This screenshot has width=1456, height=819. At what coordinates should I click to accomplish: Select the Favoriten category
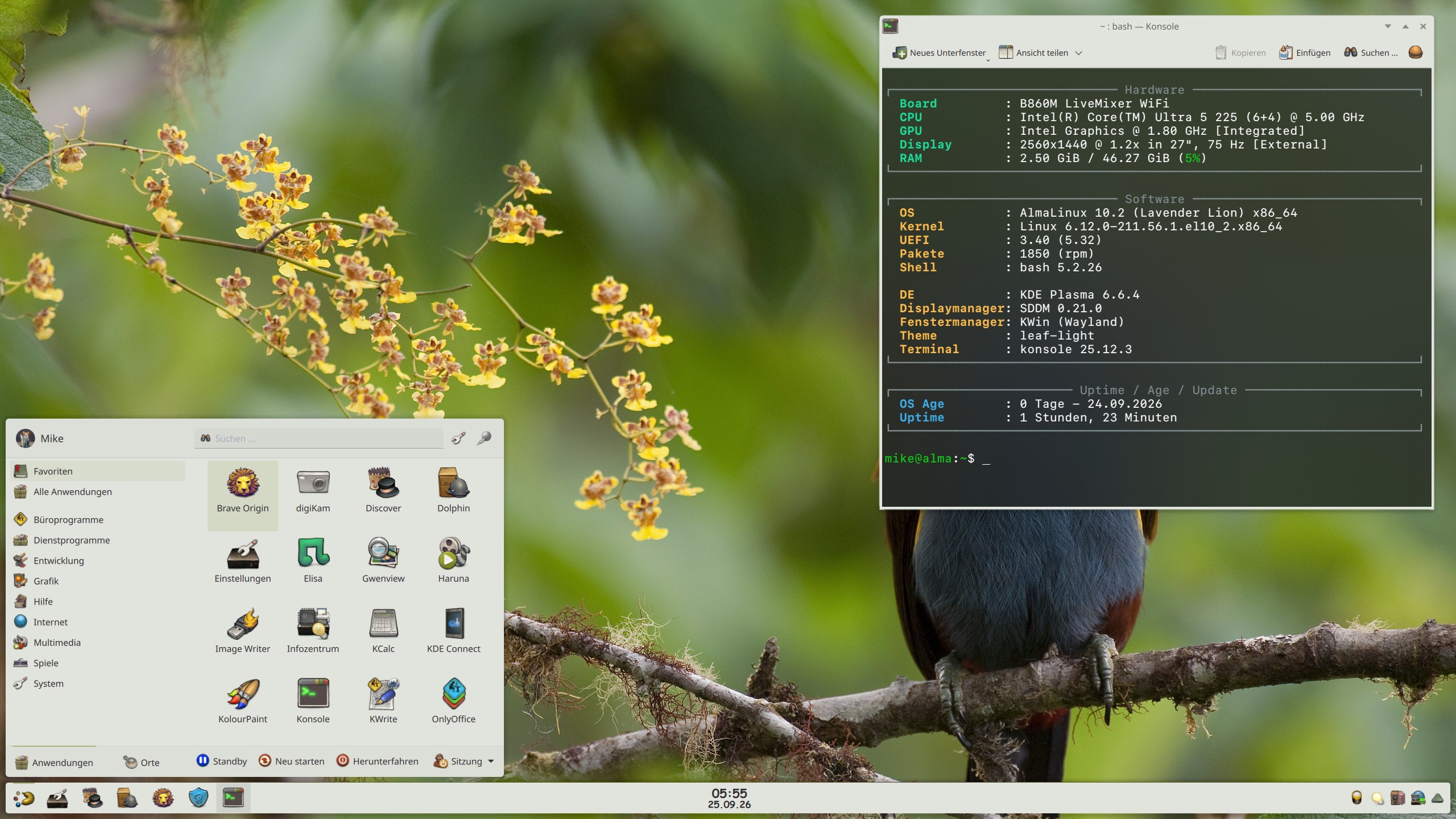click(98, 471)
